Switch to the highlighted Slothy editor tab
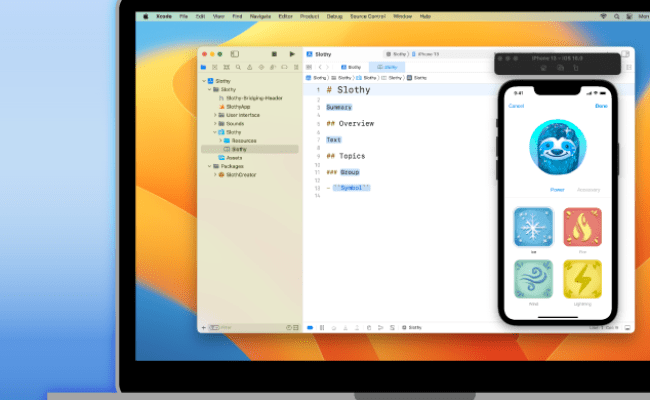The width and height of the screenshot is (650, 400). tap(387, 67)
